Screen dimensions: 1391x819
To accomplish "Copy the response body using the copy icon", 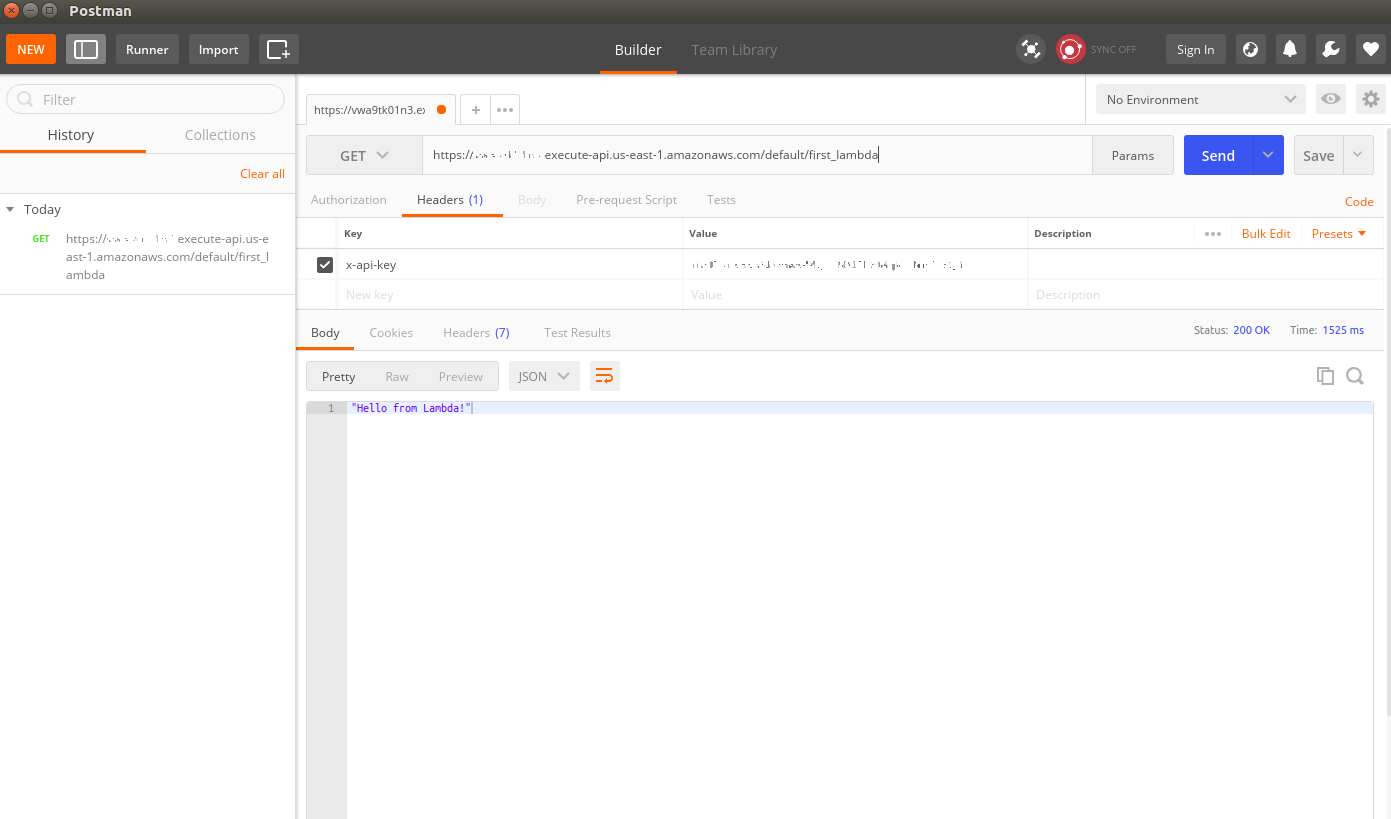I will pyautogui.click(x=1325, y=375).
